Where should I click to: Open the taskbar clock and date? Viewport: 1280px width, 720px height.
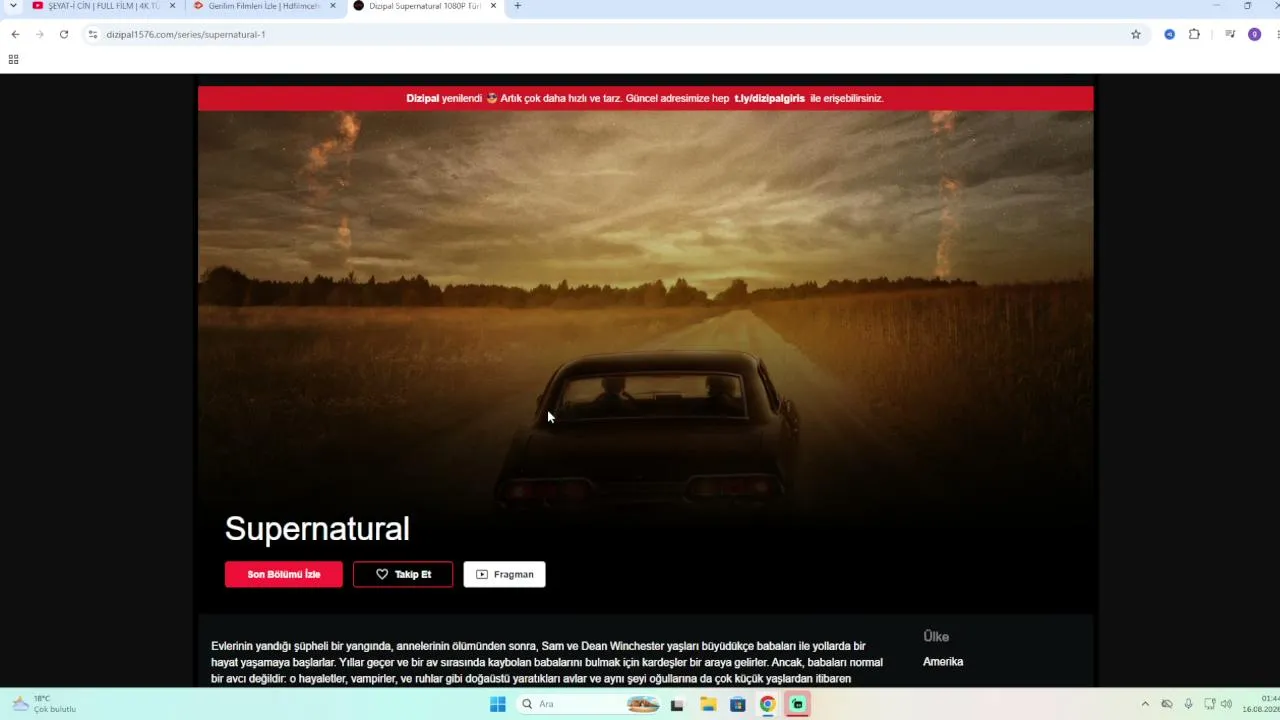[1262, 704]
